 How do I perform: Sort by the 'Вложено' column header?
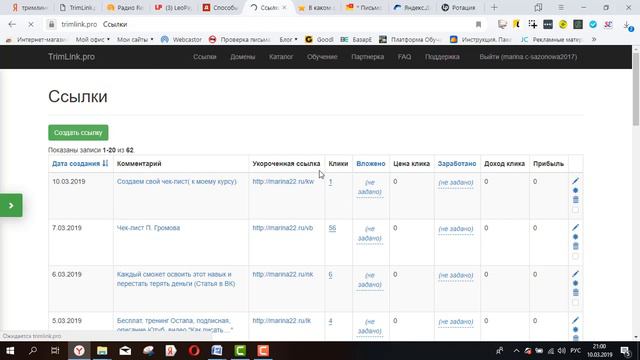pos(371,164)
